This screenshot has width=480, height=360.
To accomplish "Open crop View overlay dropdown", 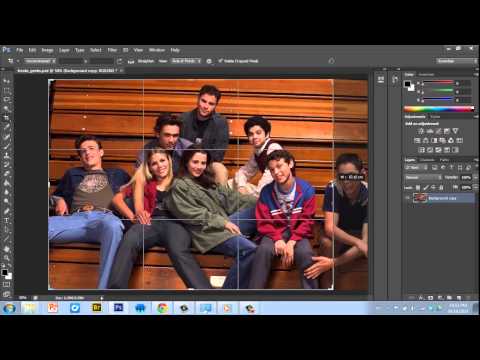I will click(x=186, y=61).
